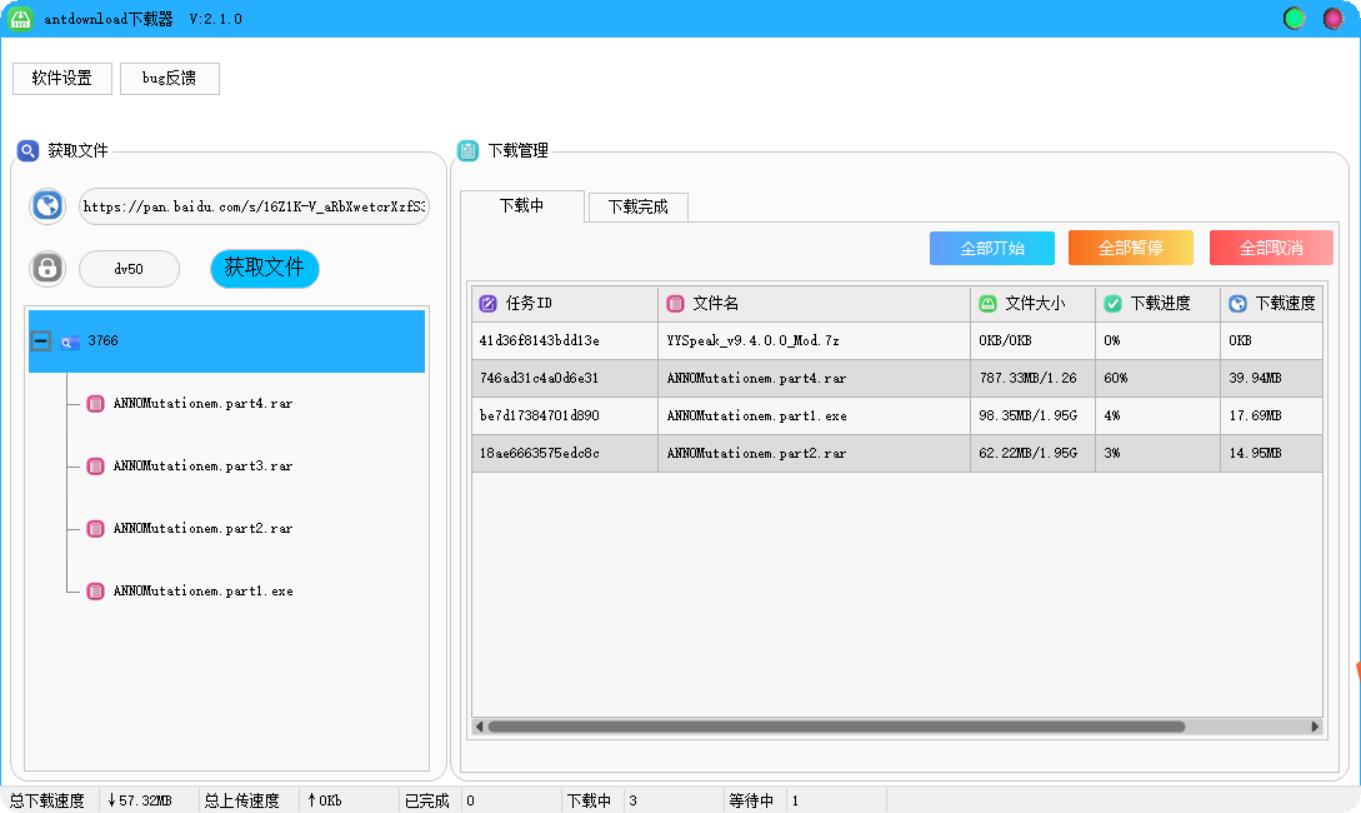Select ANNOMutationem.part3.rar in file tree

point(202,466)
